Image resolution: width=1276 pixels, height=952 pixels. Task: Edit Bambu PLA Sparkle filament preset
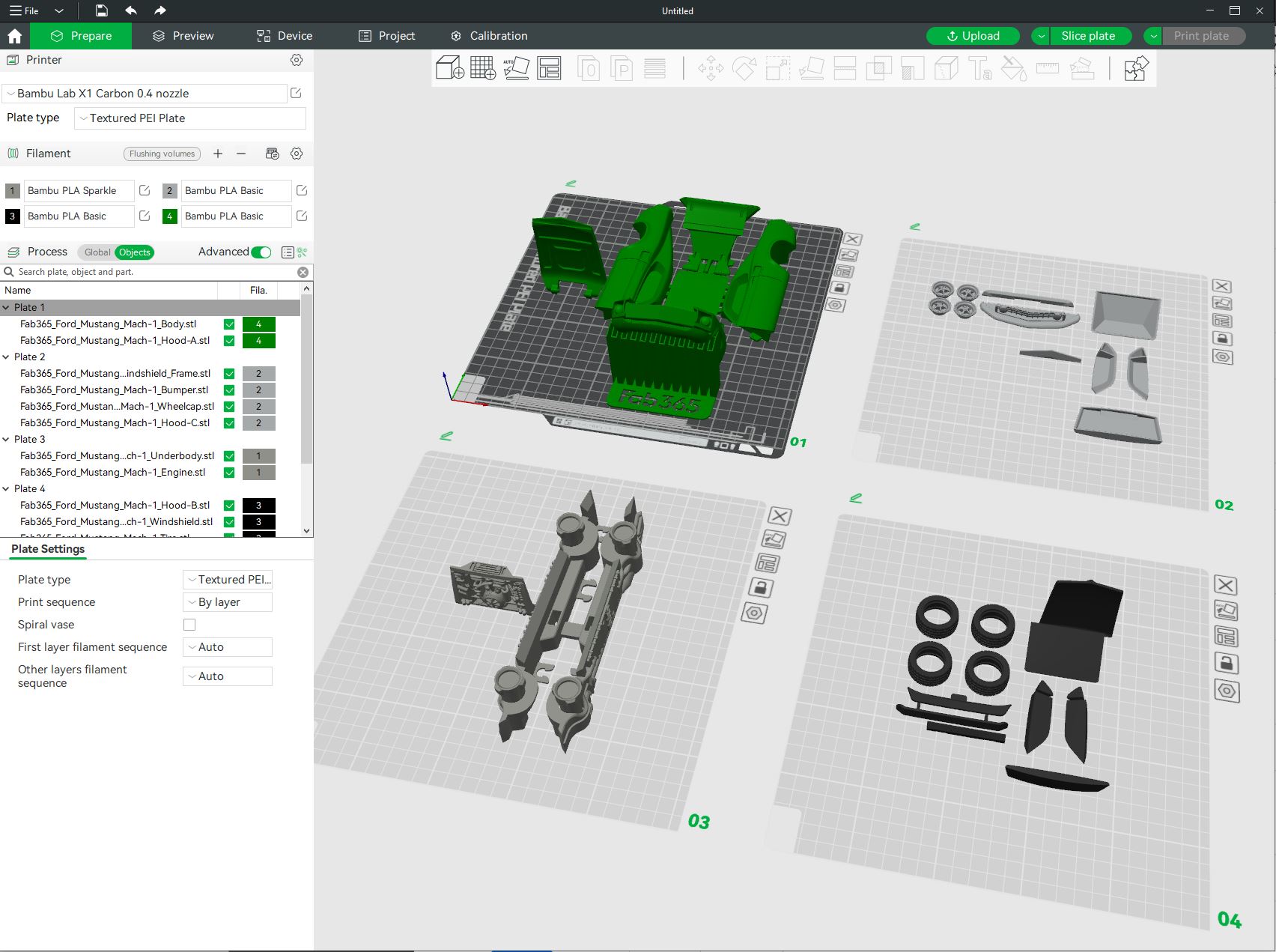pyautogui.click(x=145, y=191)
